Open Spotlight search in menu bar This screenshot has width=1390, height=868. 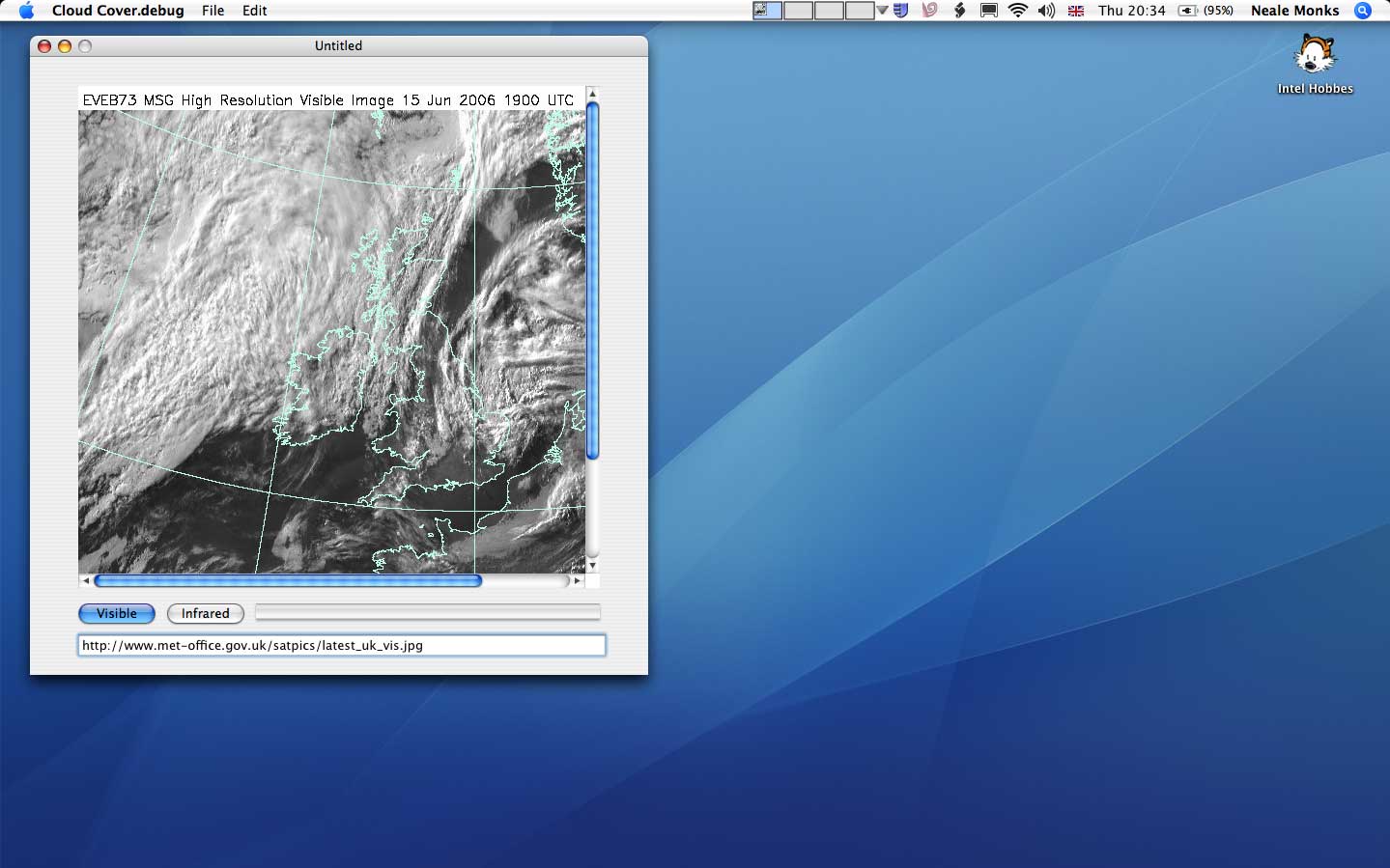1363,11
